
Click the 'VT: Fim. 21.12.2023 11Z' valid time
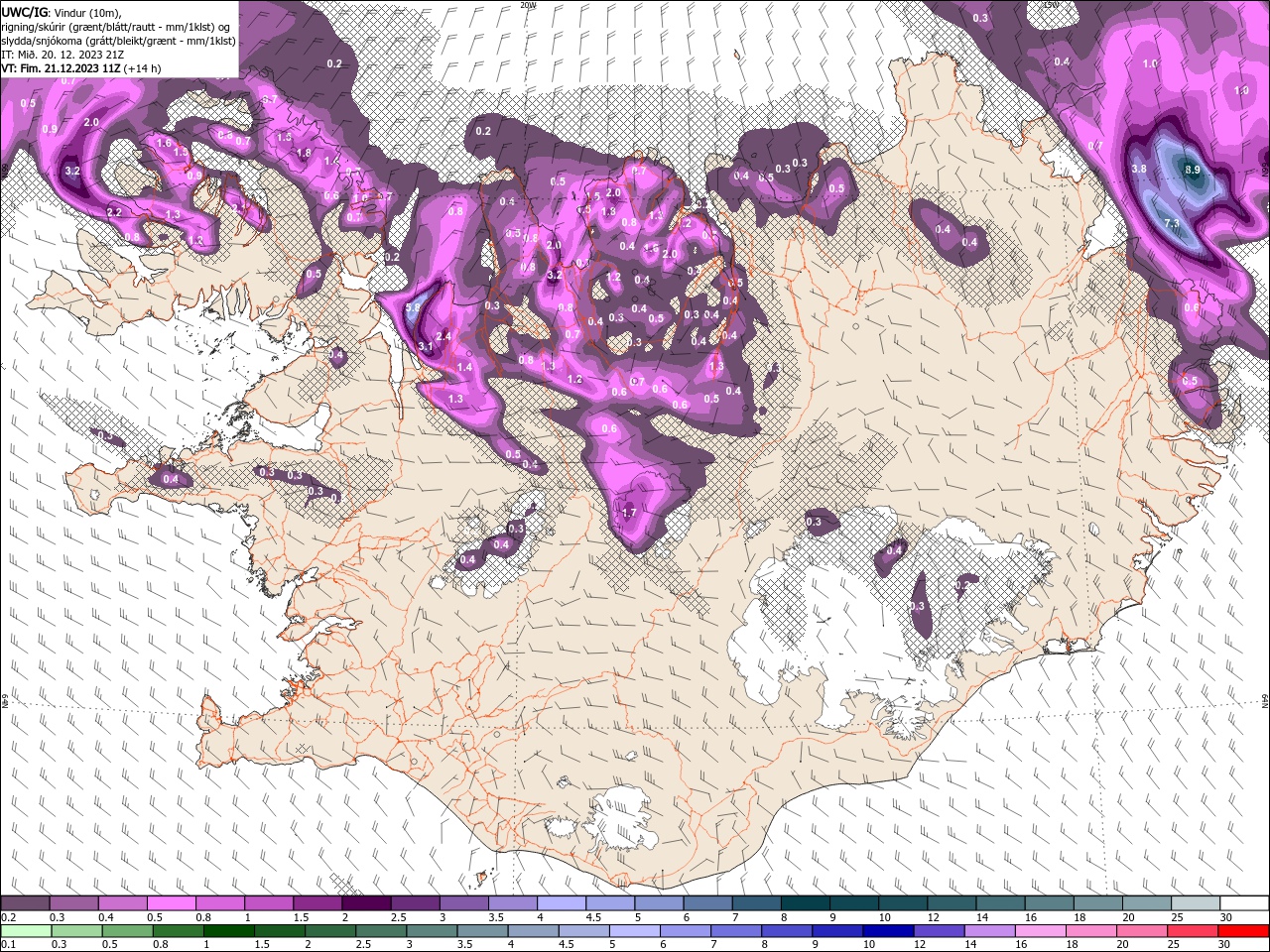point(61,68)
